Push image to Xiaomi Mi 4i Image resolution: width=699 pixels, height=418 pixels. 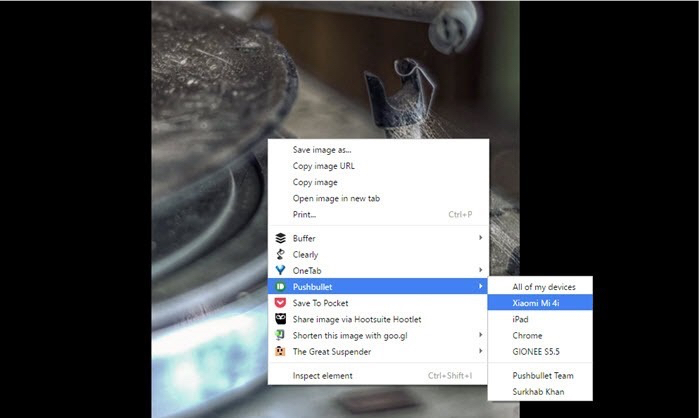tap(540, 303)
